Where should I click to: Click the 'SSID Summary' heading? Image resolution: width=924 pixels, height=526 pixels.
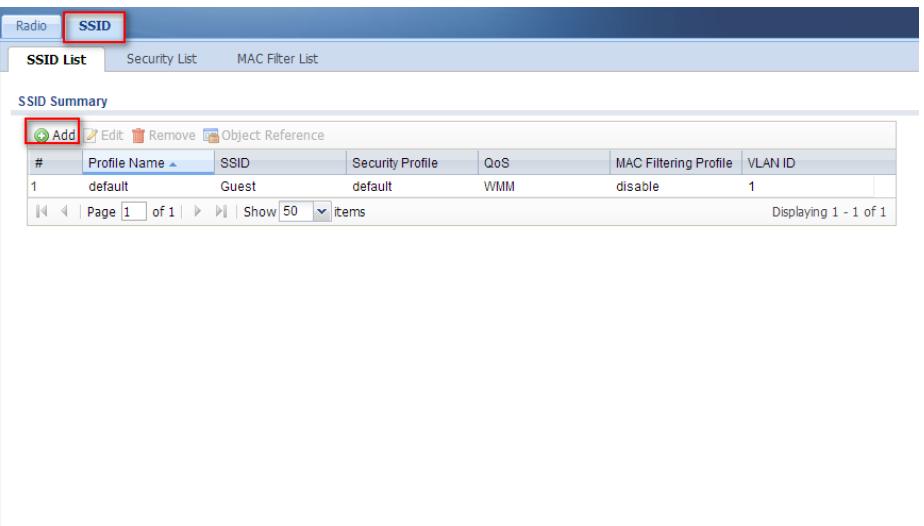coord(62,101)
